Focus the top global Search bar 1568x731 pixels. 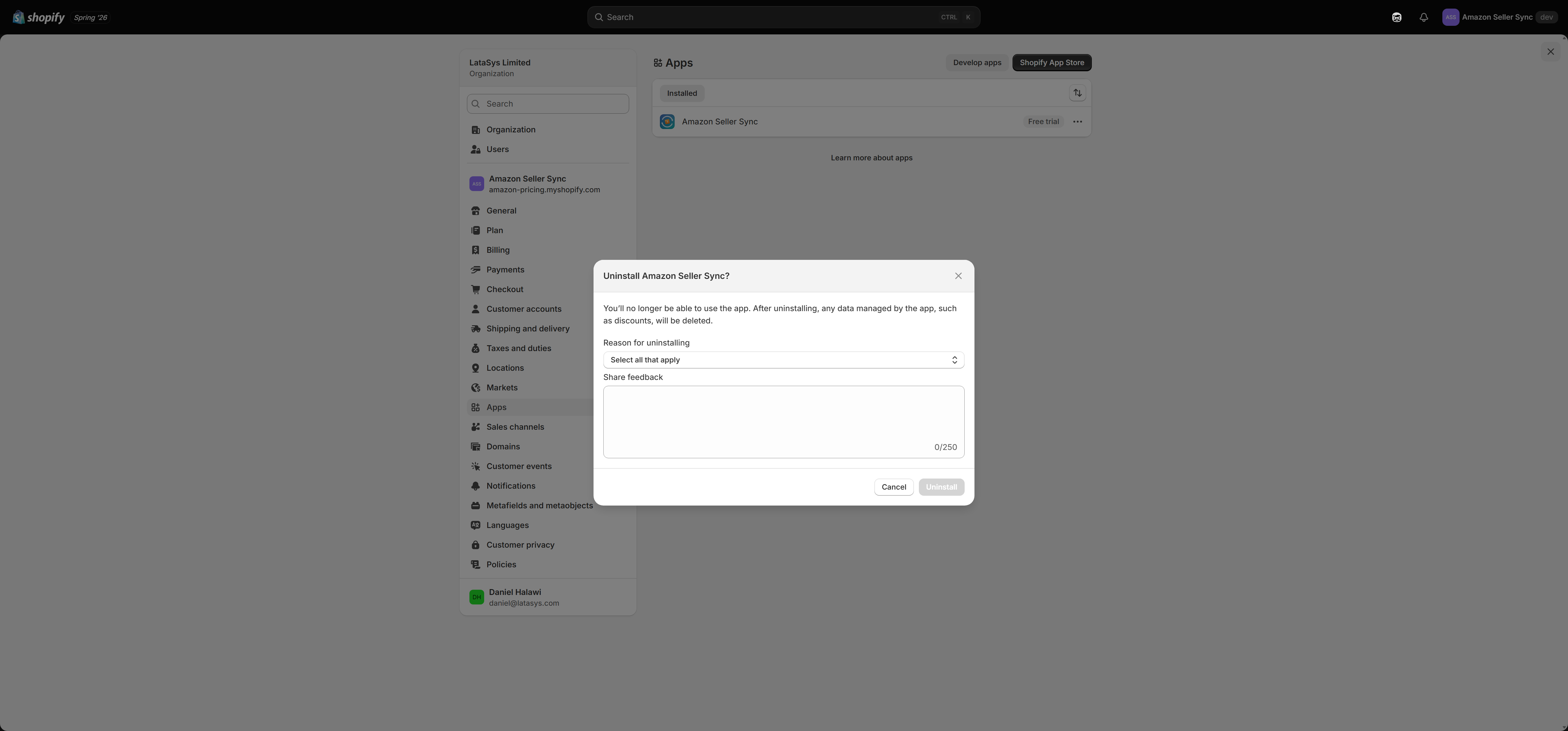pos(783,17)
